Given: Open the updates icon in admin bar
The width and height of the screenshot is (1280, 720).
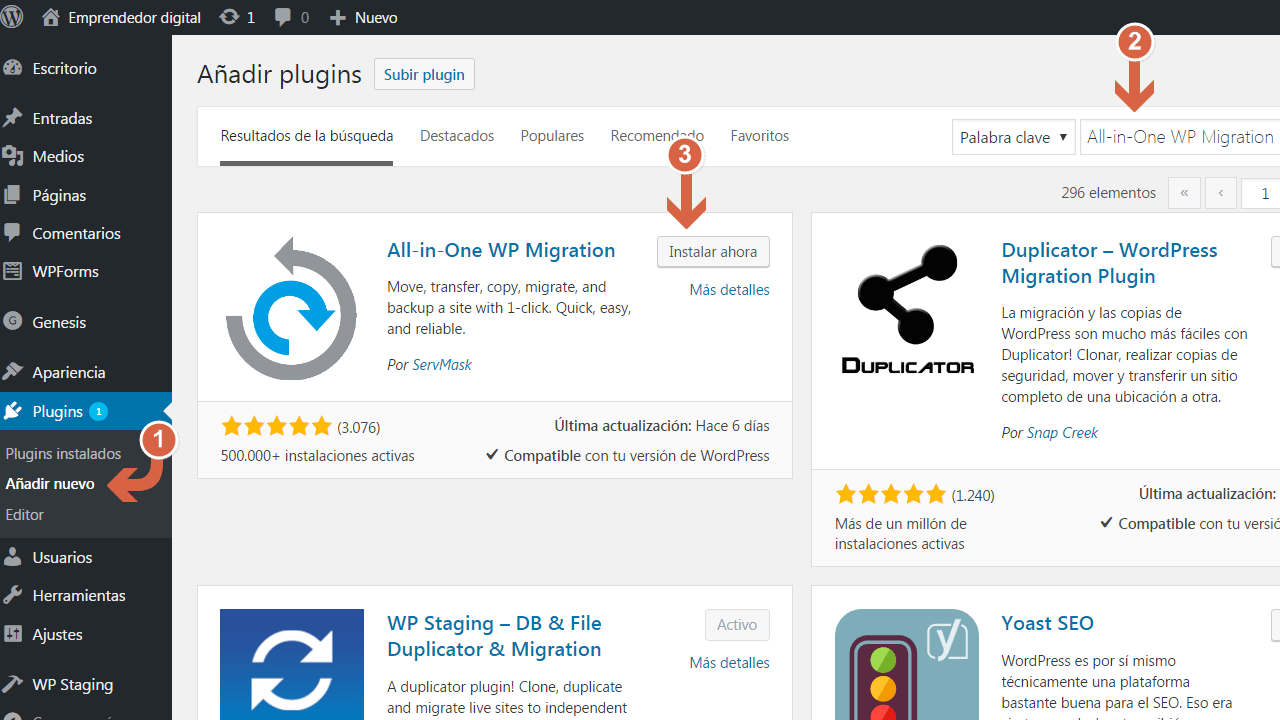Looking at the screenshot, I should (229, 17).
